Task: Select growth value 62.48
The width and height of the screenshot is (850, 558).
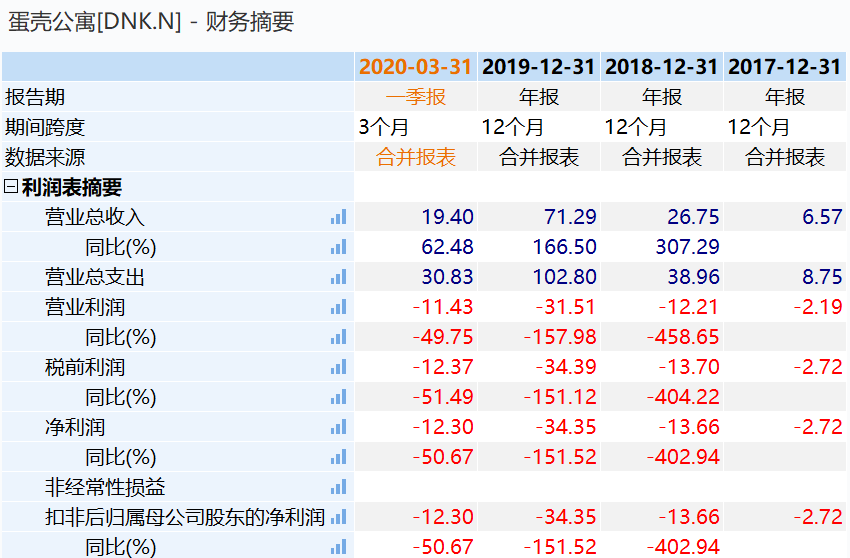Action: 447,247
